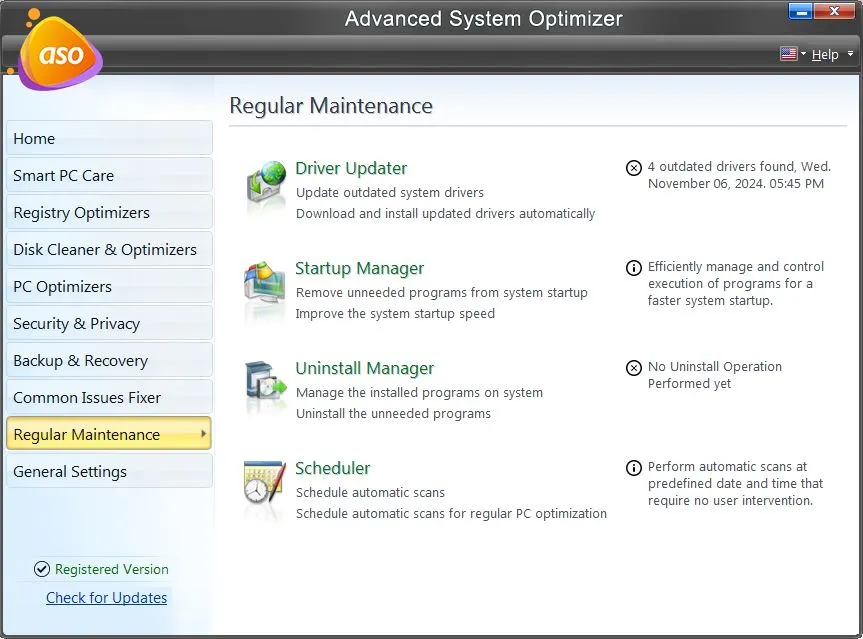Click the orange ASO logo
This screenshot has height=639, width=863.
pyautogui.click(x=59, y=54)
